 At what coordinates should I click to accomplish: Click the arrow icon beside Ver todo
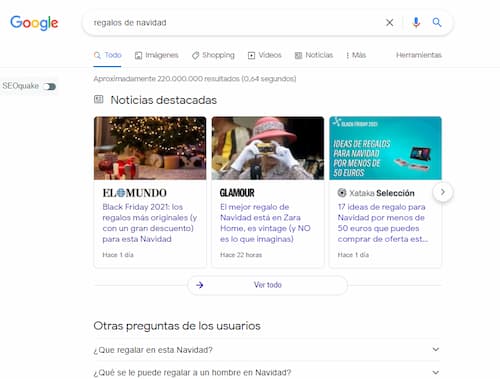coord(200,285)
